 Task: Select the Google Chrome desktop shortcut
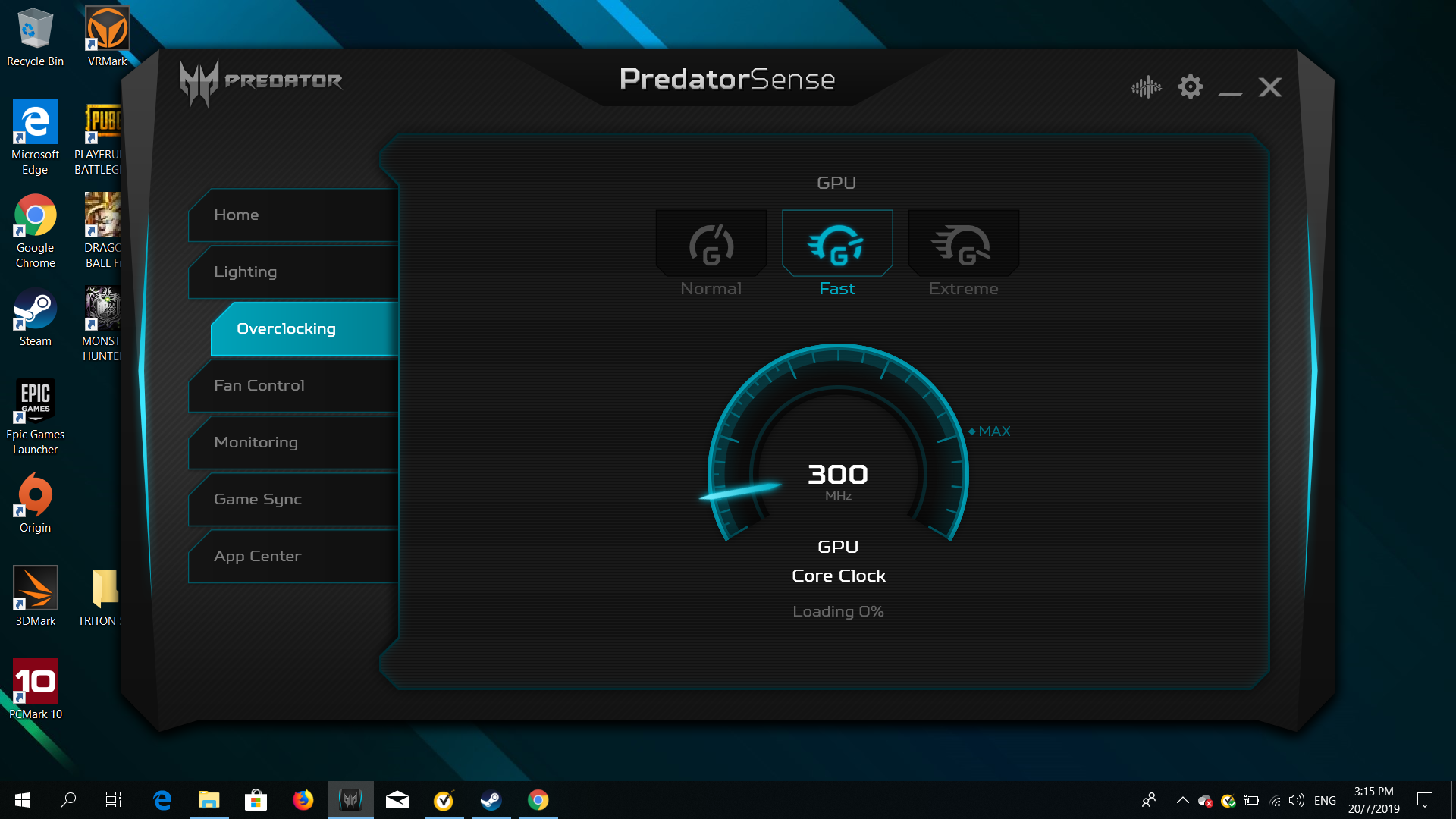pos(35,231)
